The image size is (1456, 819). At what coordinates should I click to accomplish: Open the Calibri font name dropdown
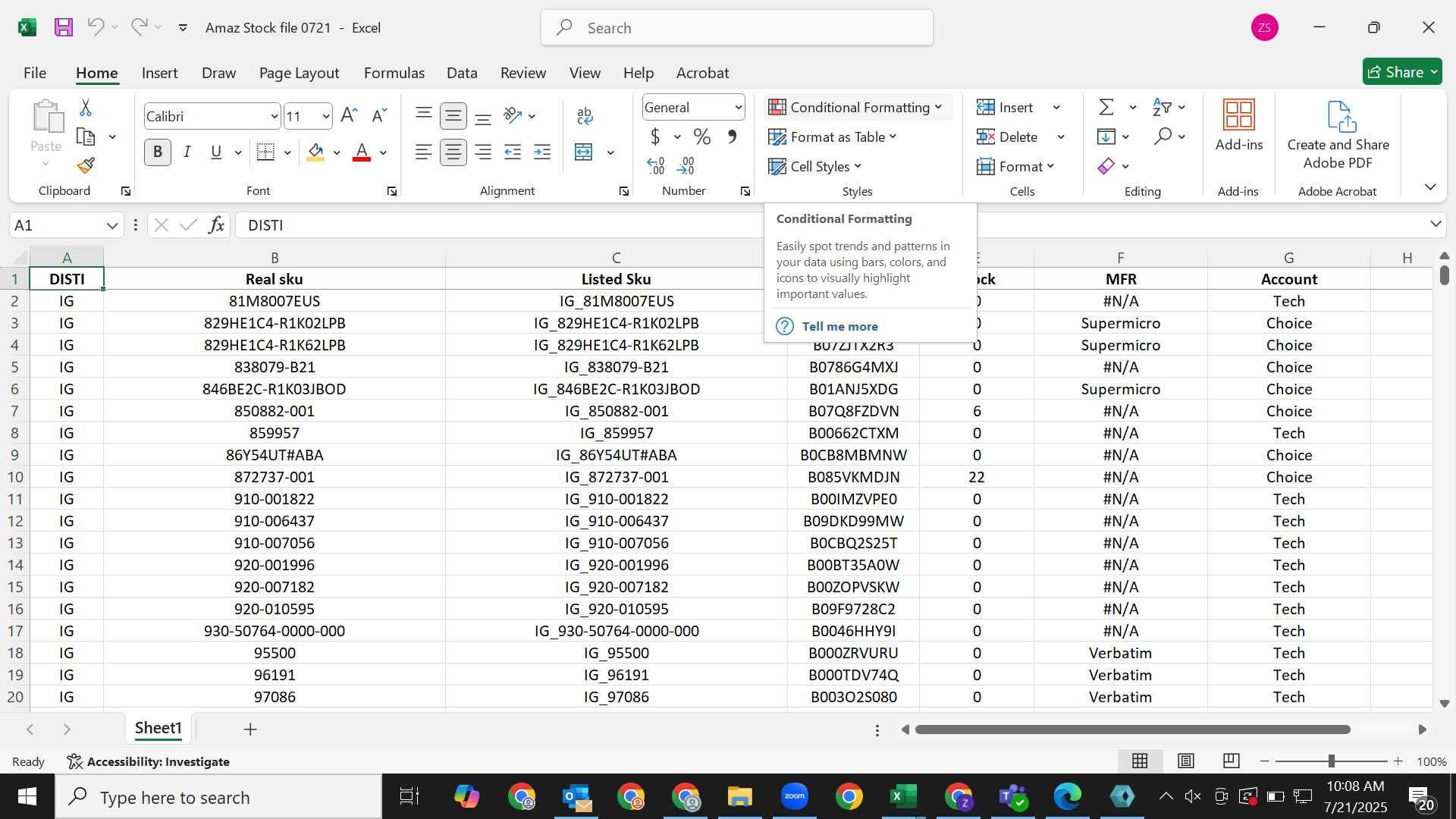275,117
